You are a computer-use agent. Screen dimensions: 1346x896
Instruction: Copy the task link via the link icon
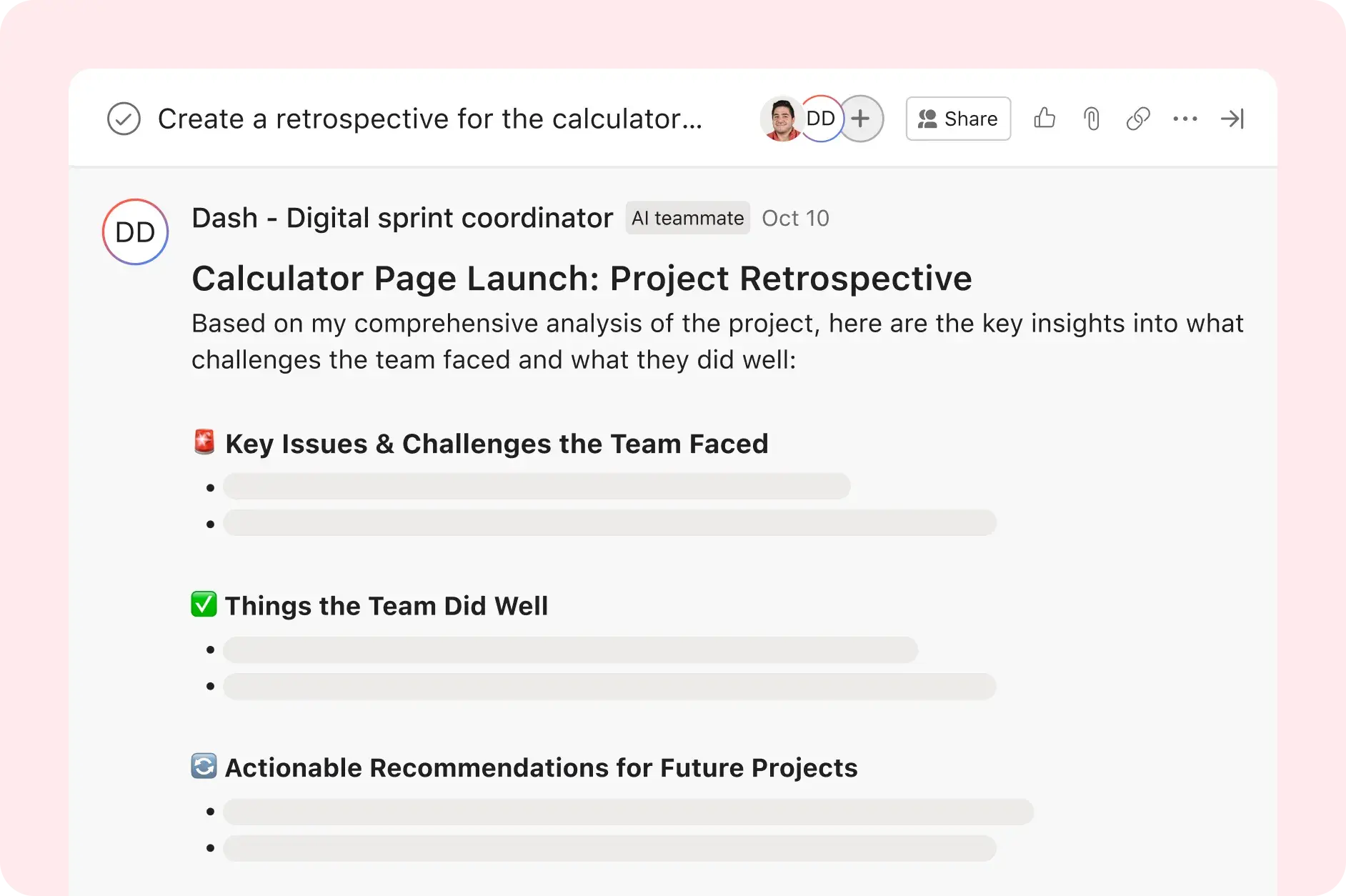(1137, 119)
